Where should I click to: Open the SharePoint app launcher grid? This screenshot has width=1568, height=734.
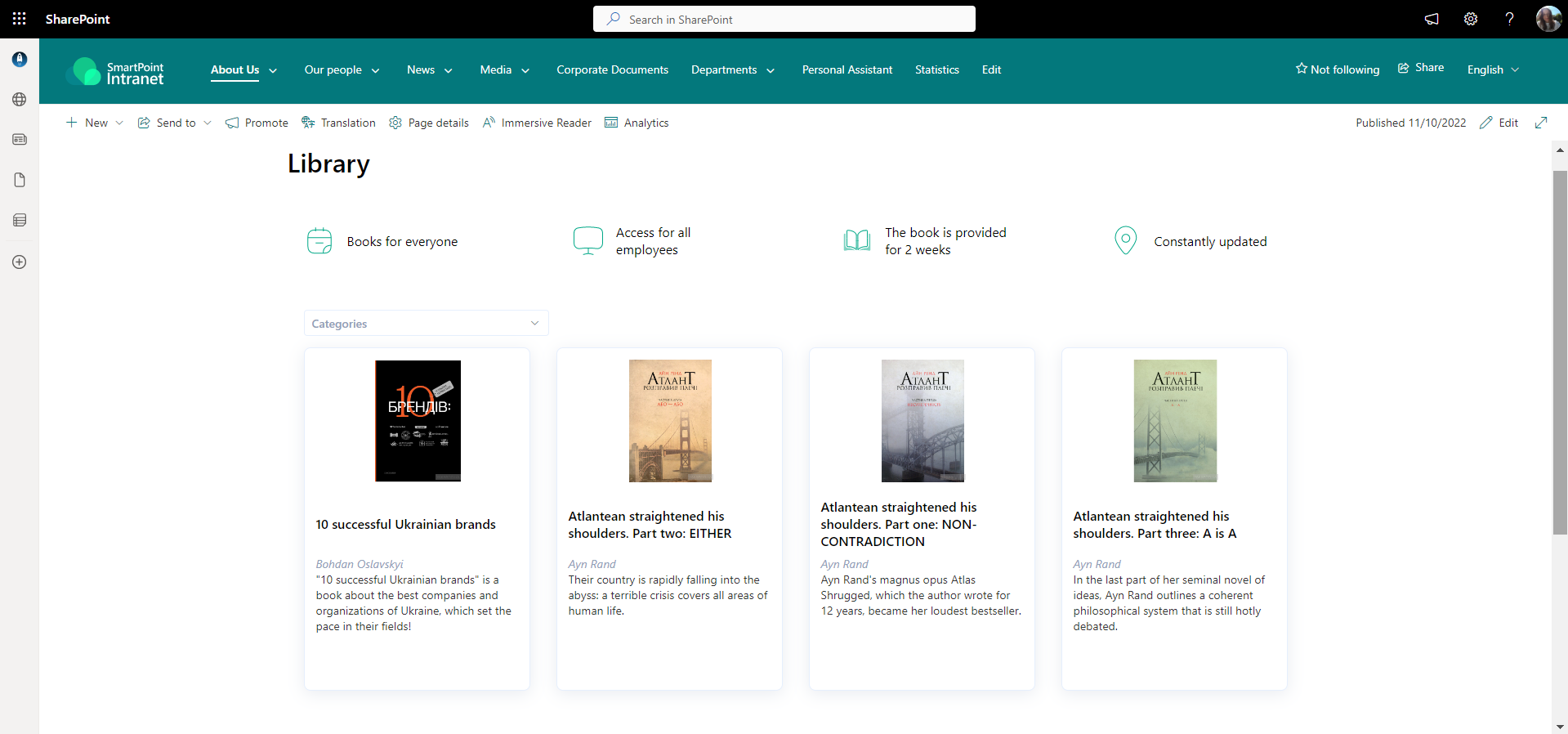click(19, 19)
